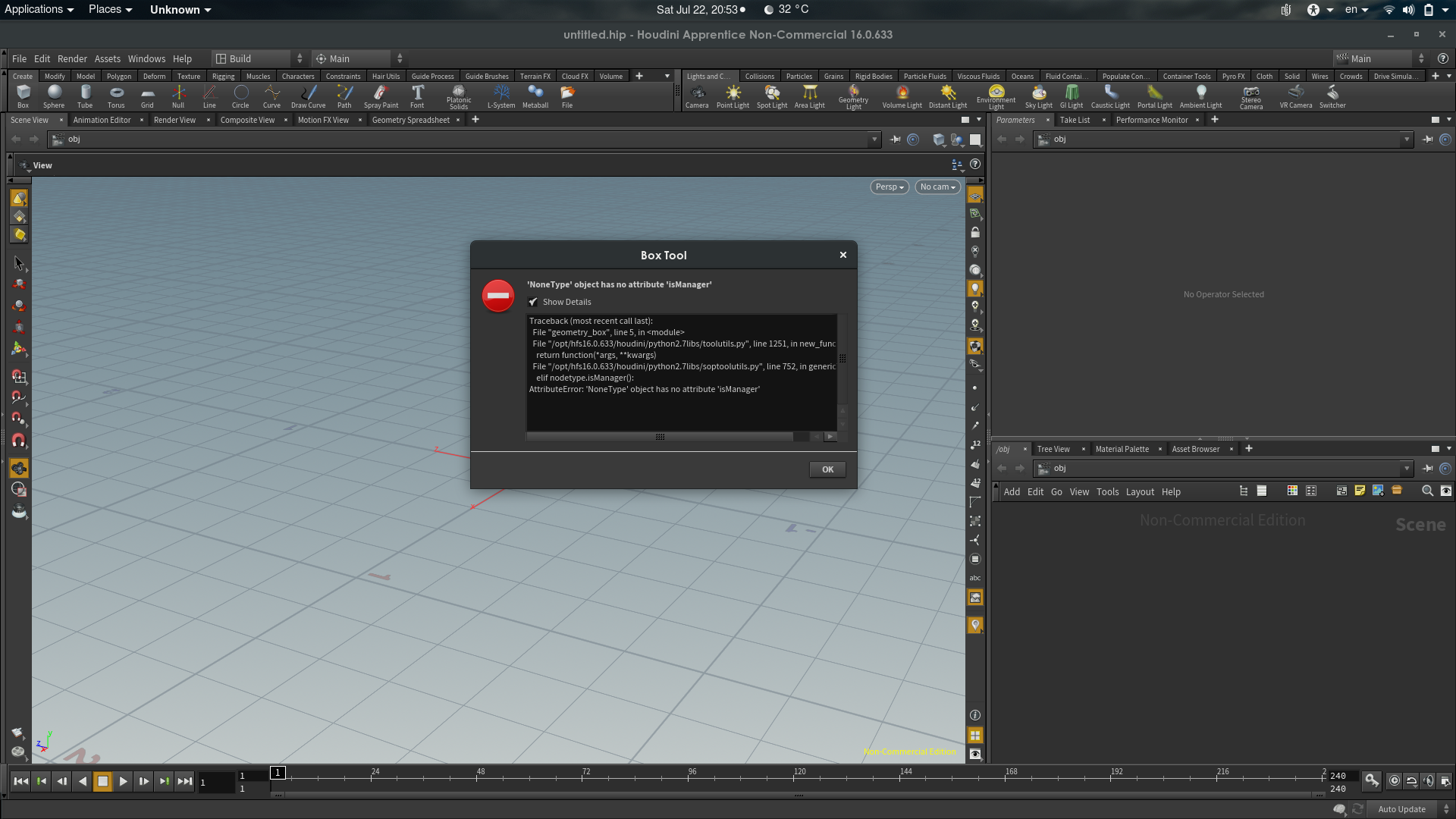Toggle pin on the Parameters pane
The width and height of the screenshot is (1456, 819).
click(1427, 140)
